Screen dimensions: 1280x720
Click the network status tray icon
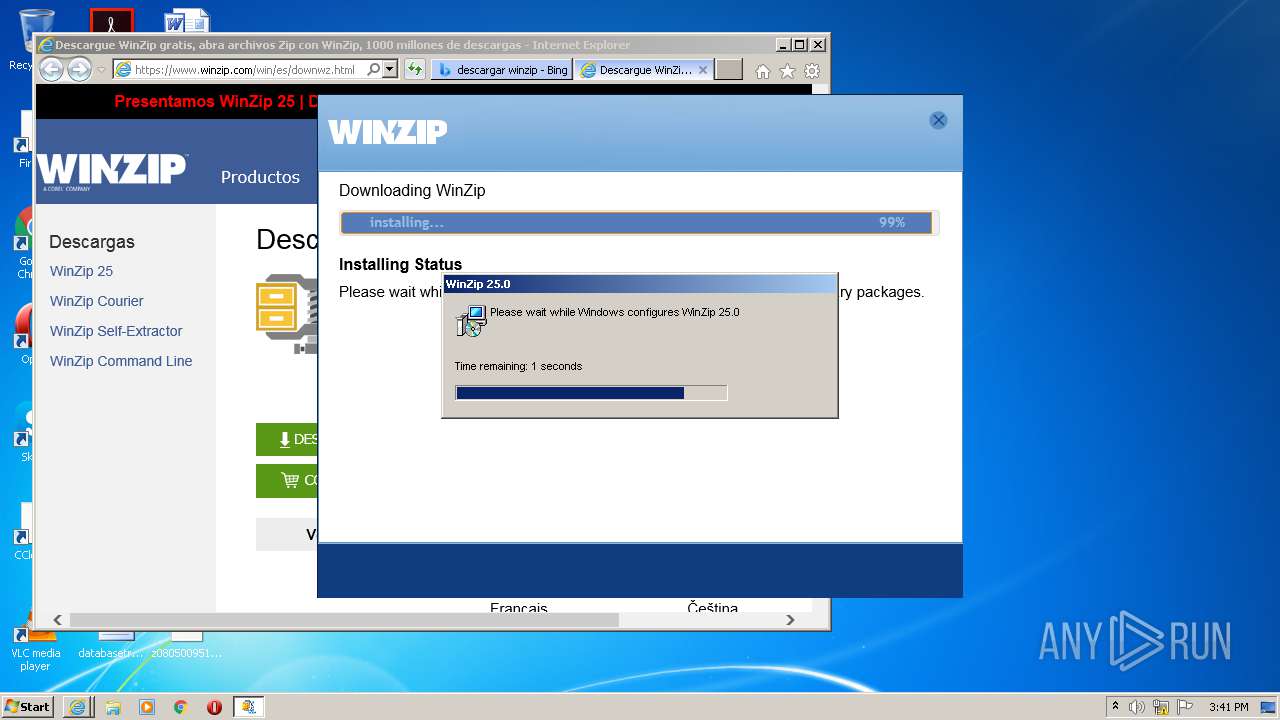1161,707
